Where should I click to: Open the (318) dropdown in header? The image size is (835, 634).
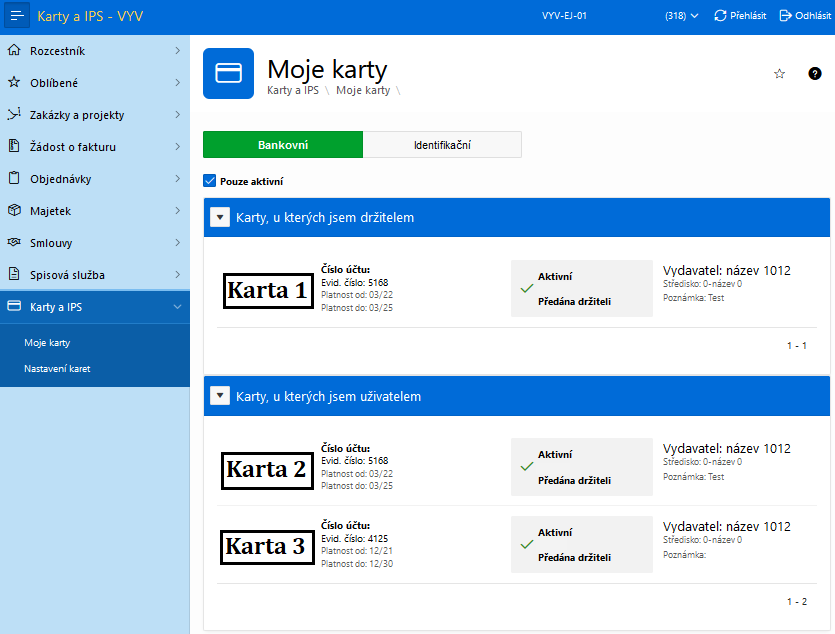[x=681, y=15]
